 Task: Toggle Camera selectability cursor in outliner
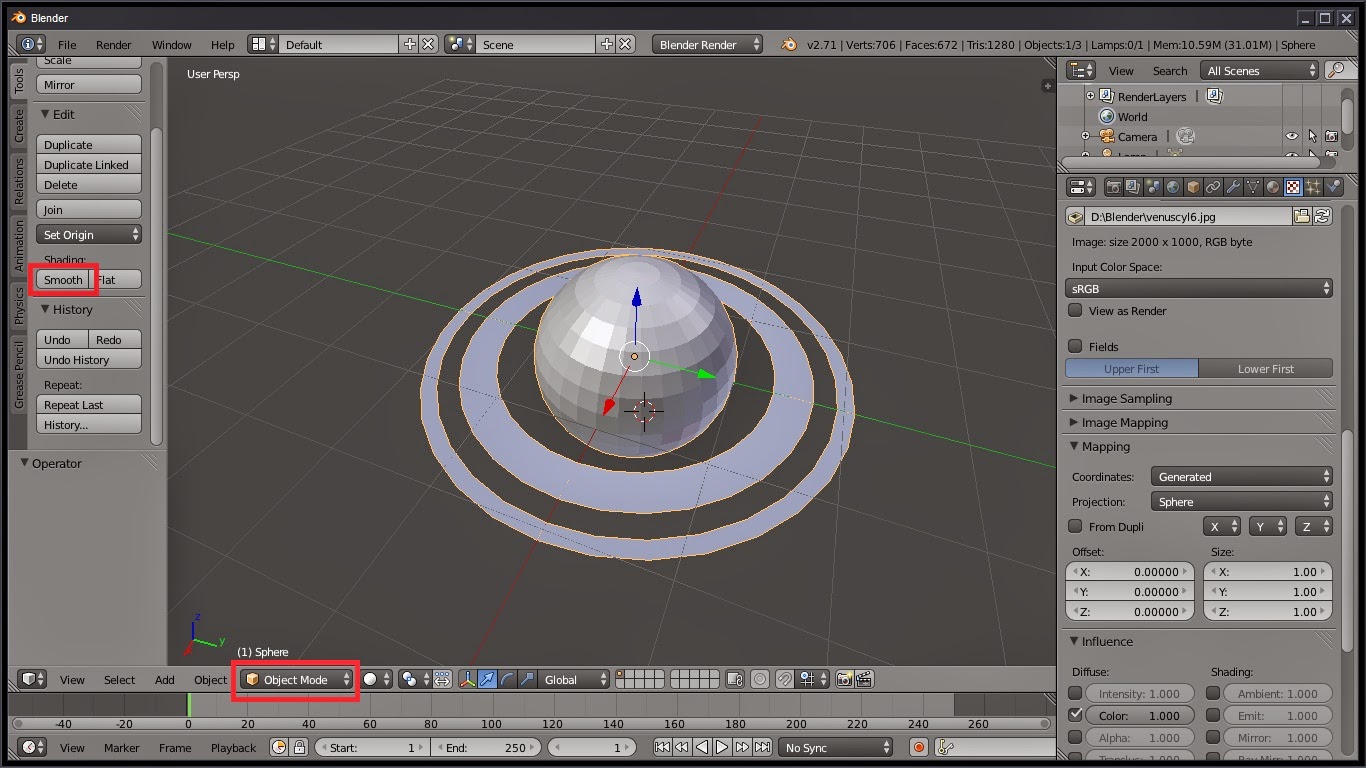tap(1311, 136)
